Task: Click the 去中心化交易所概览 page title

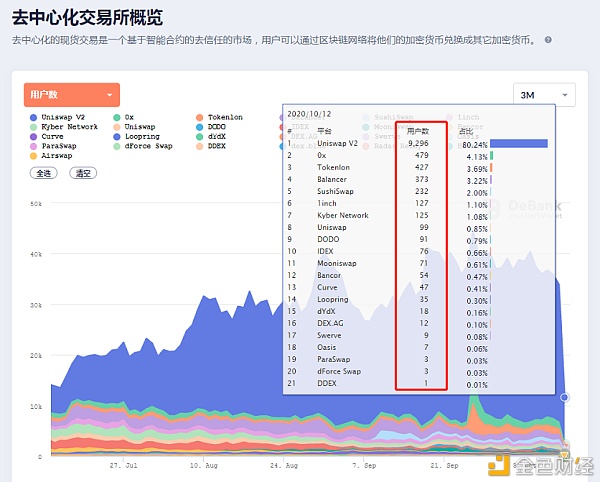Action: pyautogui.click(x=88, y=18)
